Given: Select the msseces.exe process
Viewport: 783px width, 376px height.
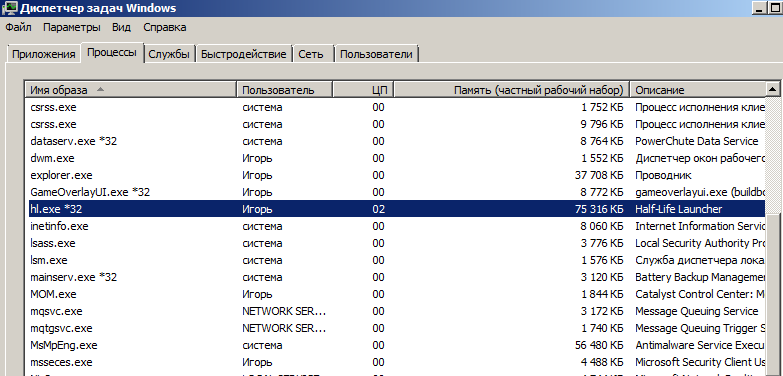Looking at the screenshot, I should tap(396, 362).
